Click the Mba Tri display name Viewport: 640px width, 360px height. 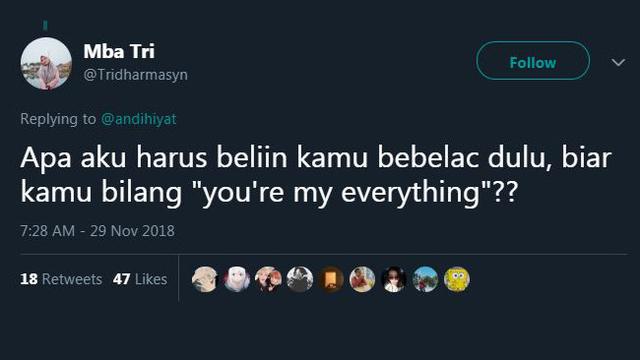click(x=119, y=51)
